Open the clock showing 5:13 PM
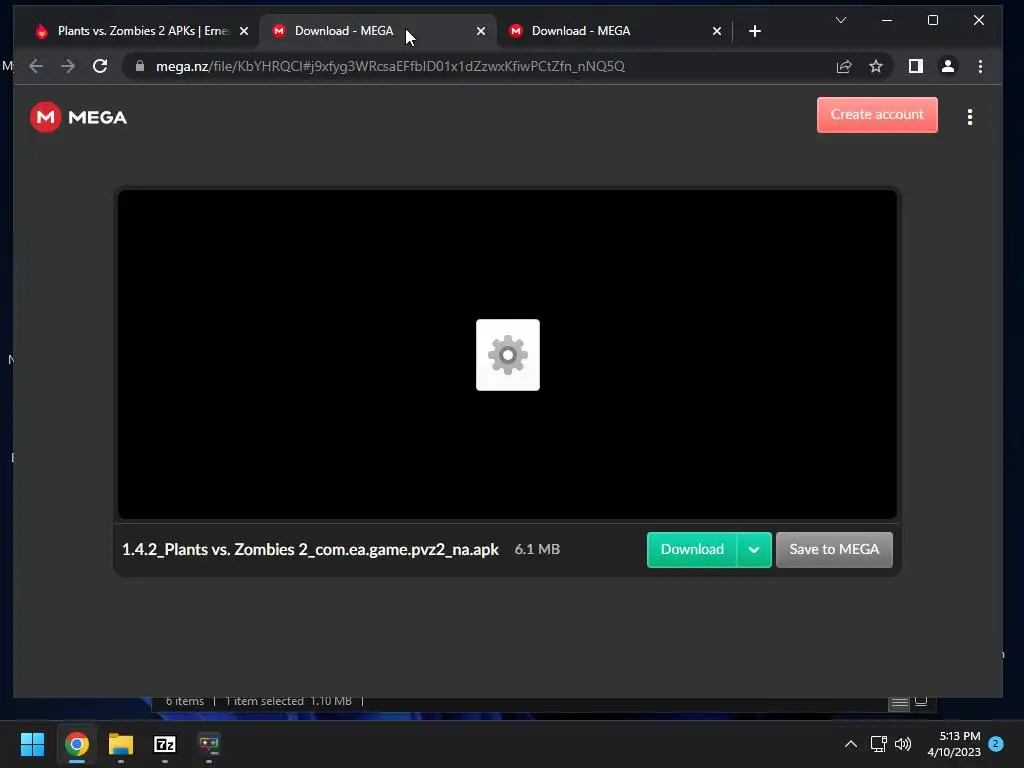Screen dimensions: 1024x768 953,744
